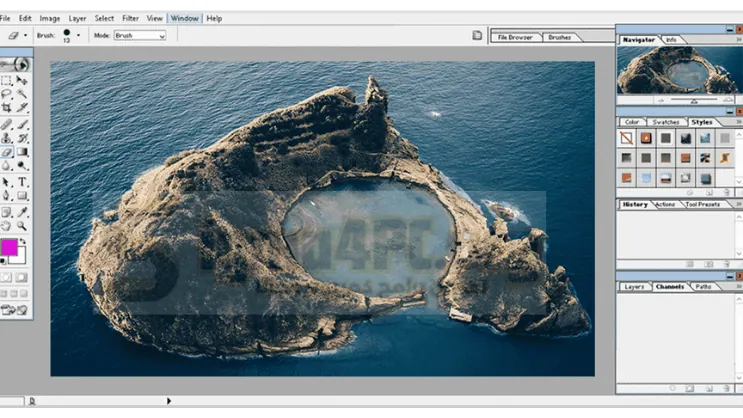Image resolution: width=743 pixels, height=418 pixels.
Task: Switch to the Tool Presets tab
Action: [x=703, y=204]
